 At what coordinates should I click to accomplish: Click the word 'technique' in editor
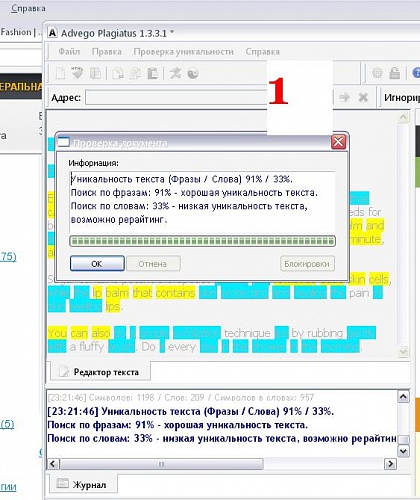(x=247, y=333)
